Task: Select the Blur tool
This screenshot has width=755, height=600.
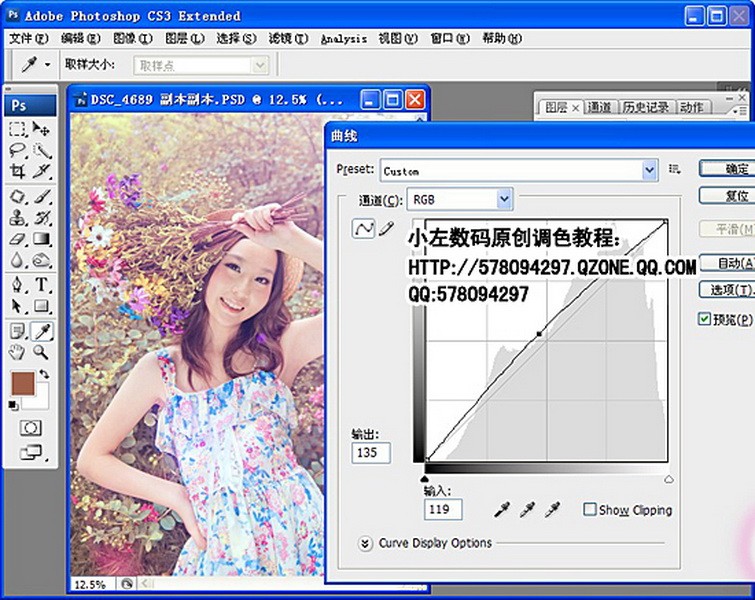Action: coord(17,260)
